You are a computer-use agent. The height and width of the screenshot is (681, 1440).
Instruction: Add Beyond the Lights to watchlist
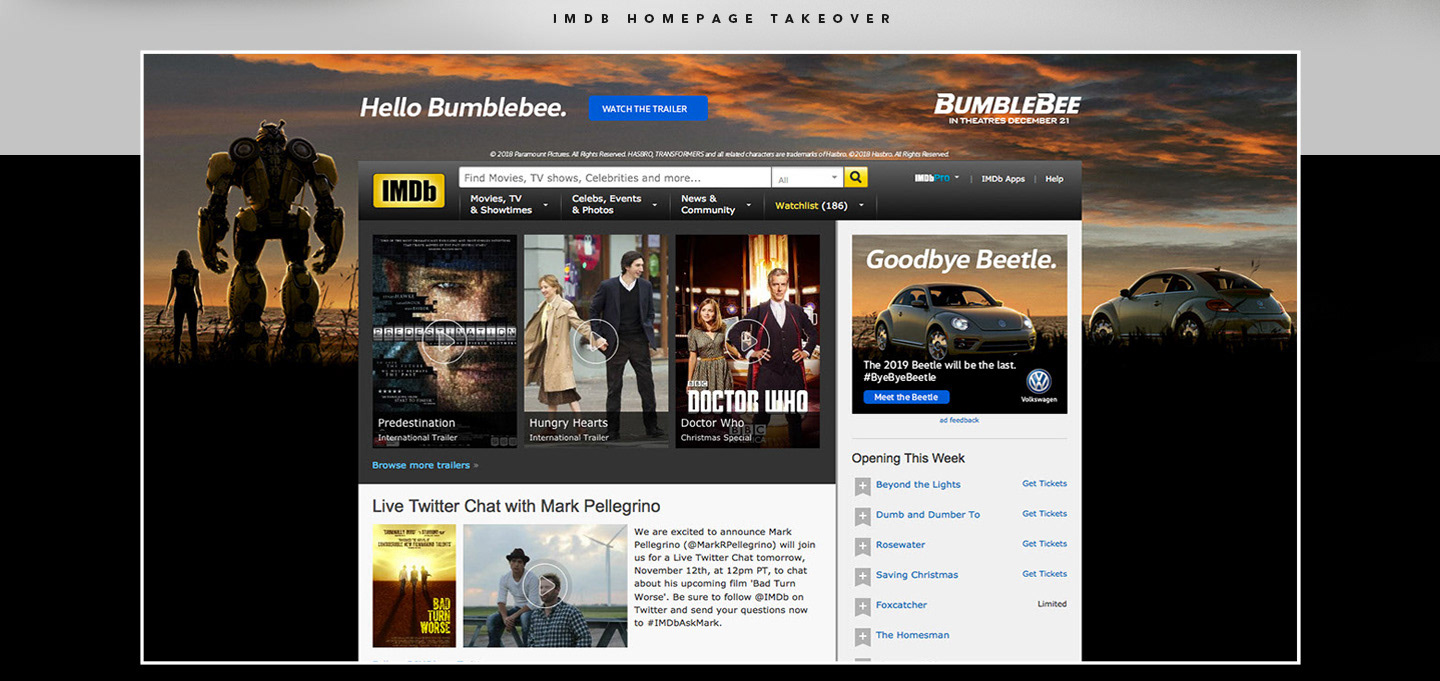[x=862, y=486]
